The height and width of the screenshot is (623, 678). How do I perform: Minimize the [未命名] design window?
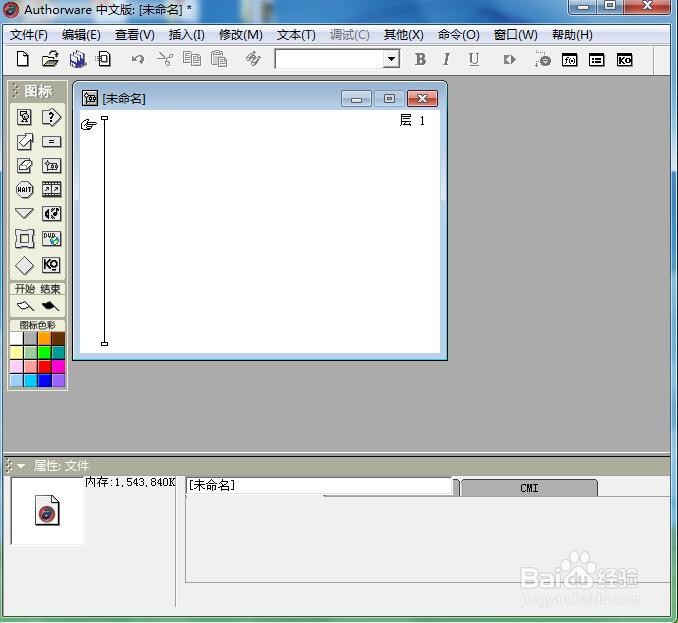[x=356, y=99]
